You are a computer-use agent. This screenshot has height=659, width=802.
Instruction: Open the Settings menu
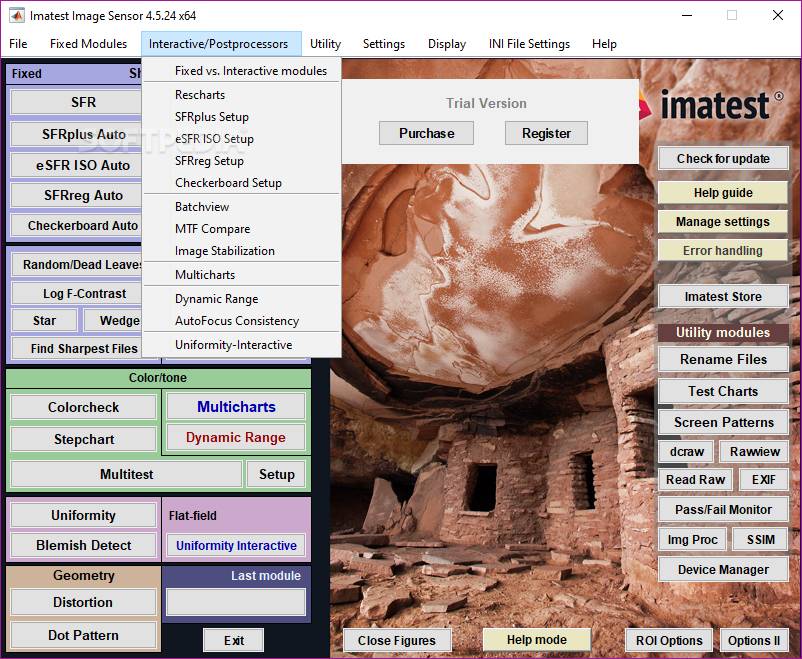(x=384, y=44)
